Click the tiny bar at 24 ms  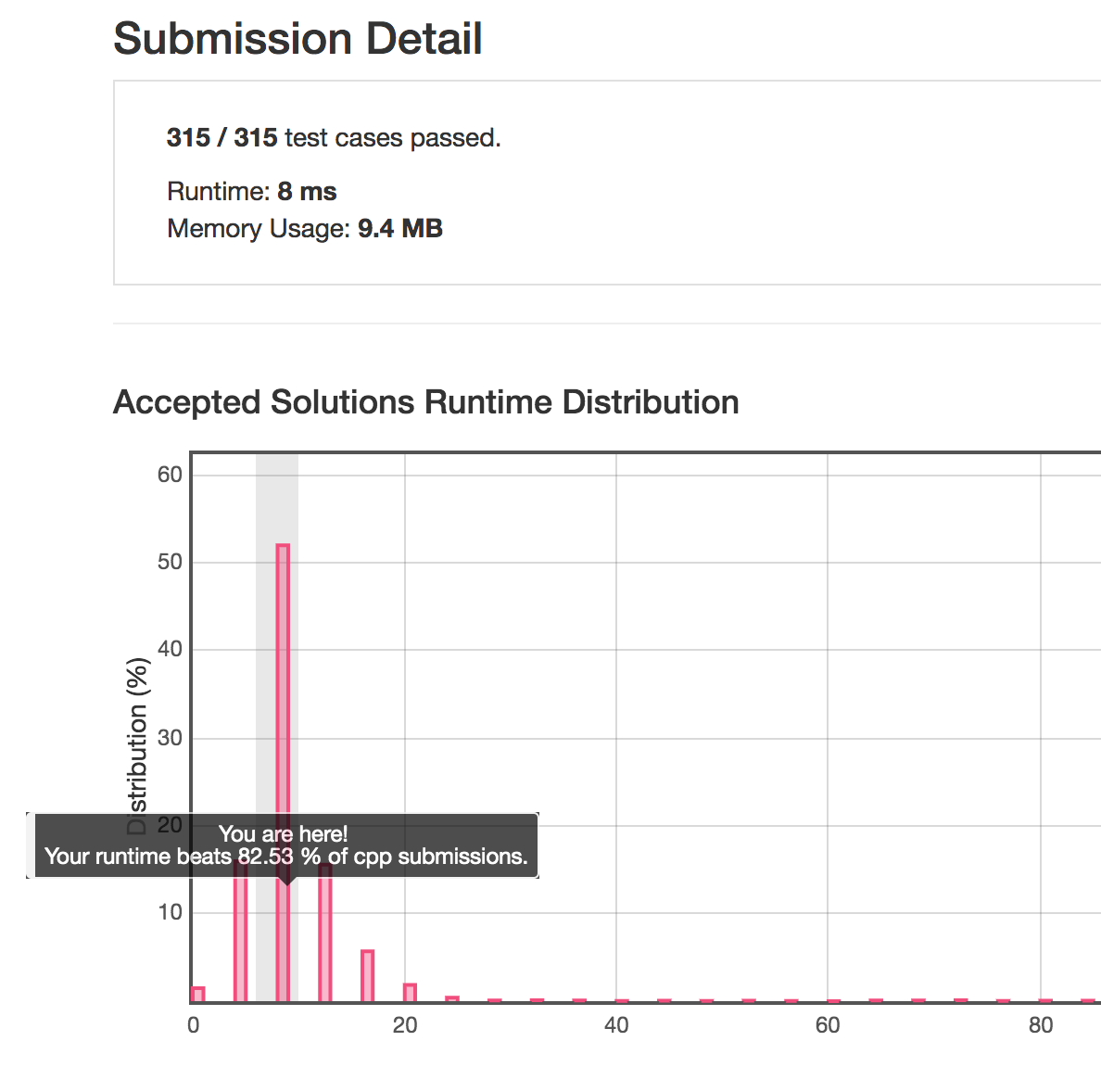[452, 999]
